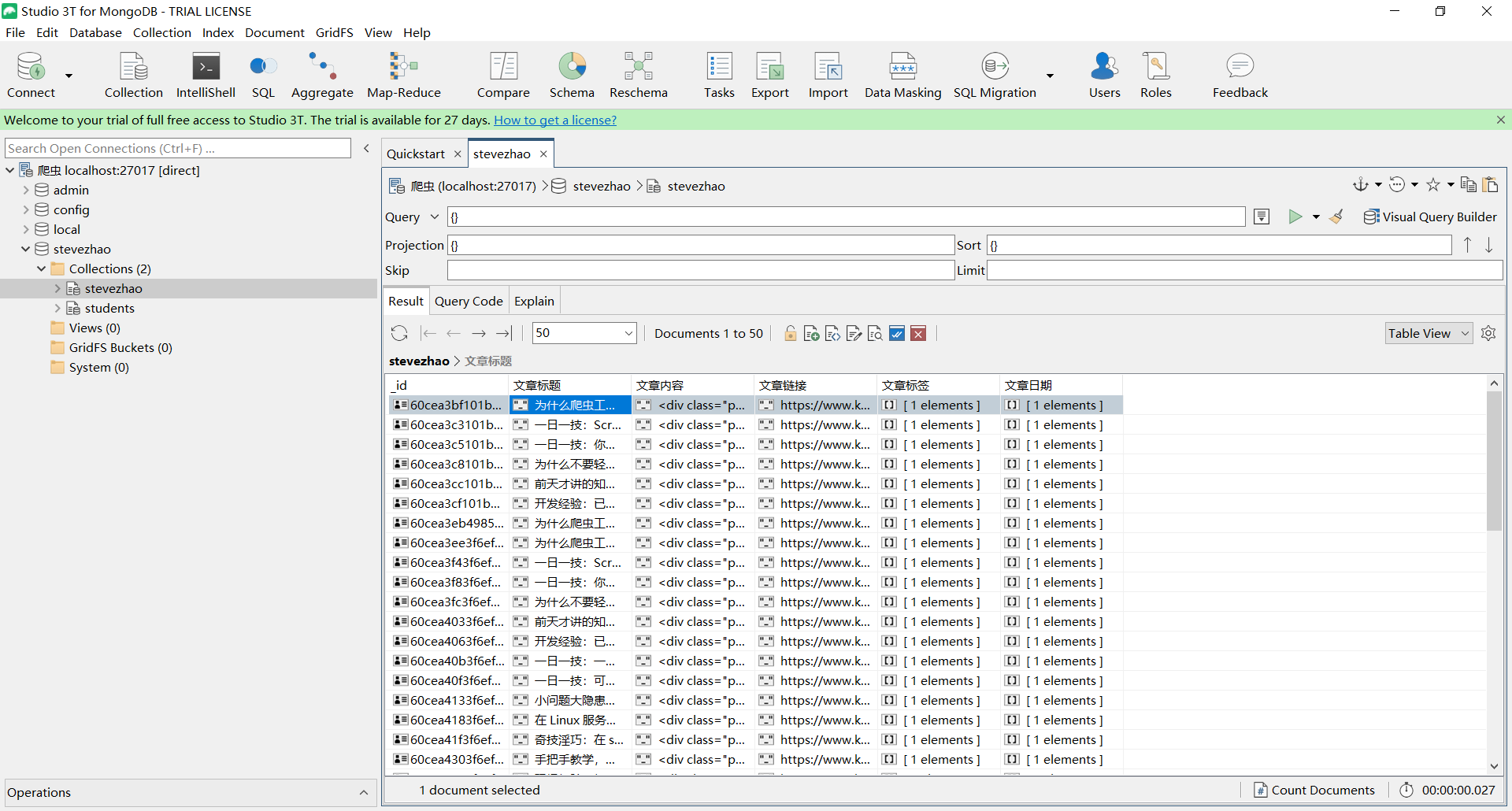Viewport: 1512px width, 811px height.
Task: Click the How to get a license link
Action: (555, 120)
